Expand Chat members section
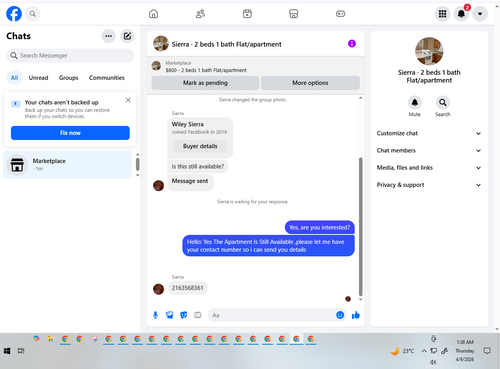 [x=429, y=150]
